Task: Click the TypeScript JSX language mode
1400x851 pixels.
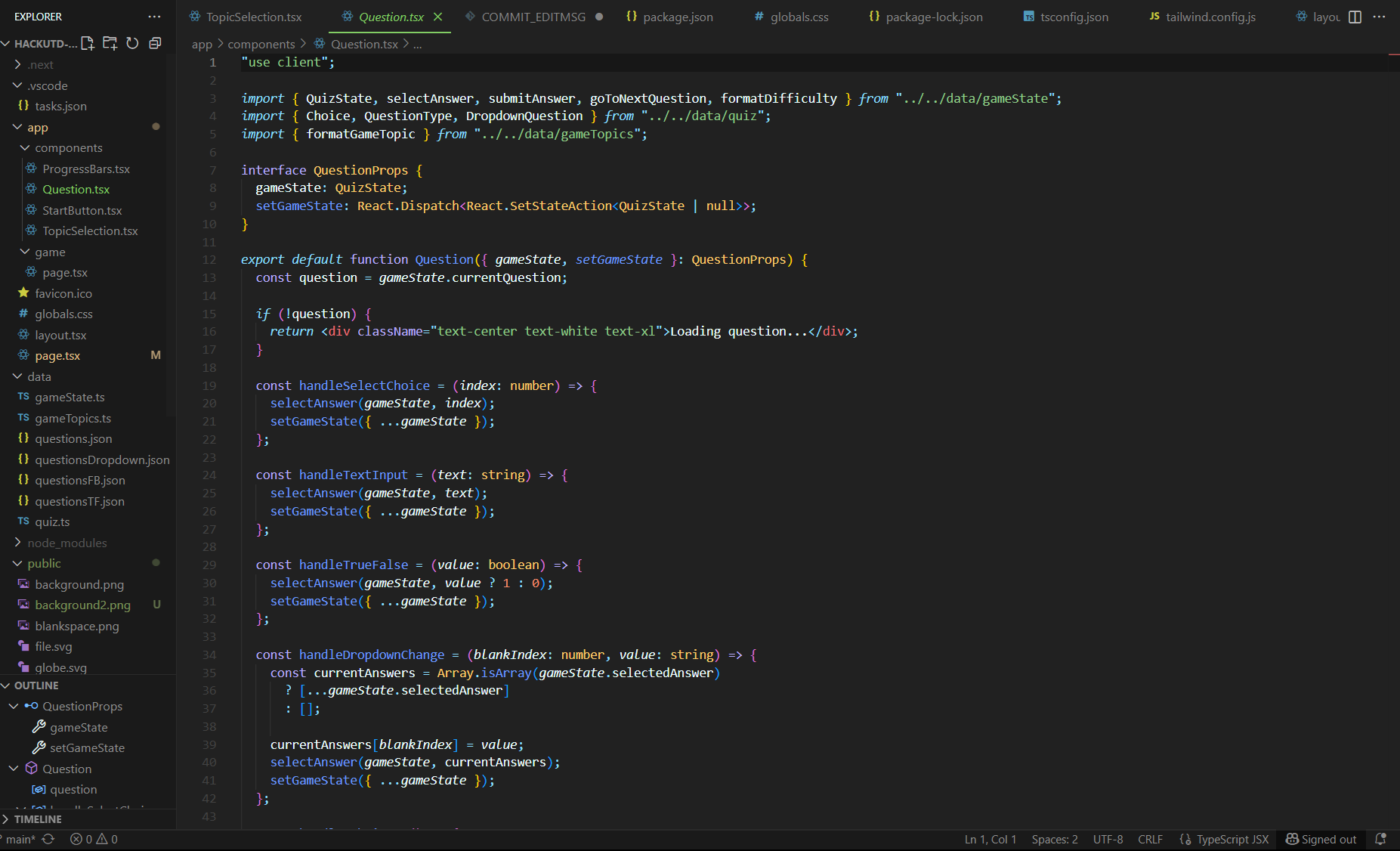Action: [x=1232, y=839]
